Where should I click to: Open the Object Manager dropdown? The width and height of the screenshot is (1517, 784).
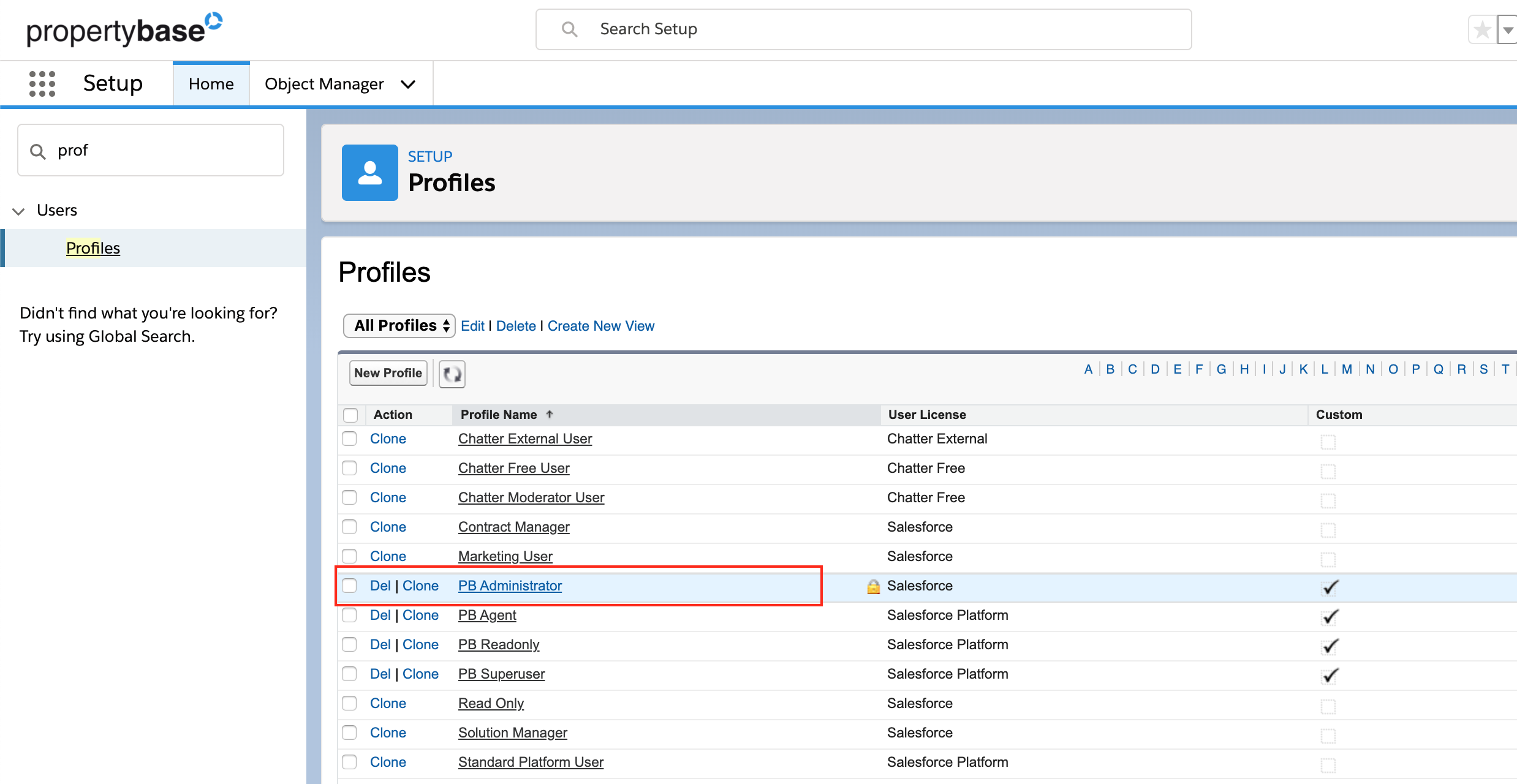click(408, 84)
